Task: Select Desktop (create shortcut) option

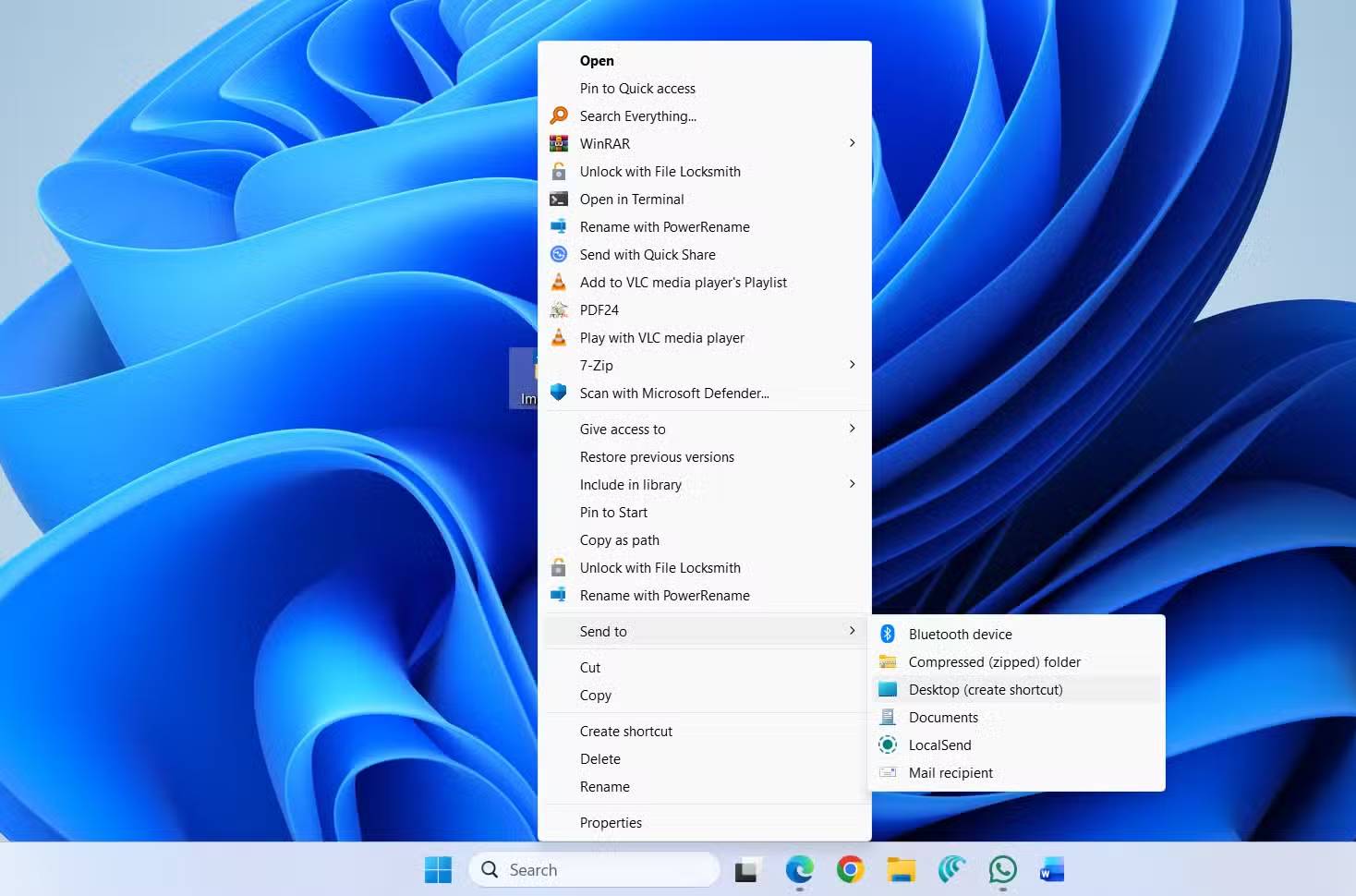Action: pyautogui.click(x=986, y=689)
